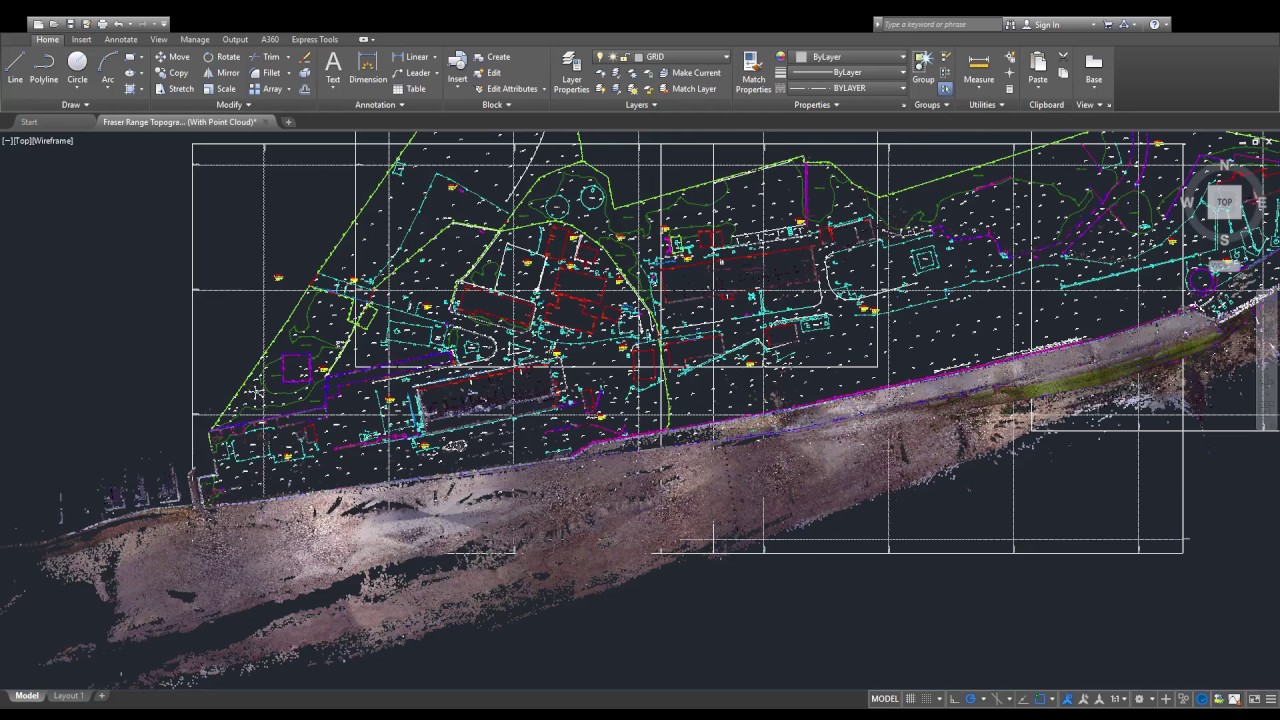Open the Express Tools tab
Viewport: 1280px width, 720px height.
point(315,40)
